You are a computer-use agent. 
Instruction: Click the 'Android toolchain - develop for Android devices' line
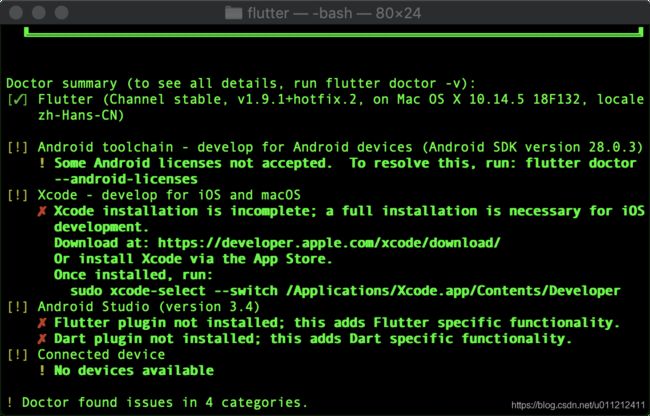pos(340,148)
